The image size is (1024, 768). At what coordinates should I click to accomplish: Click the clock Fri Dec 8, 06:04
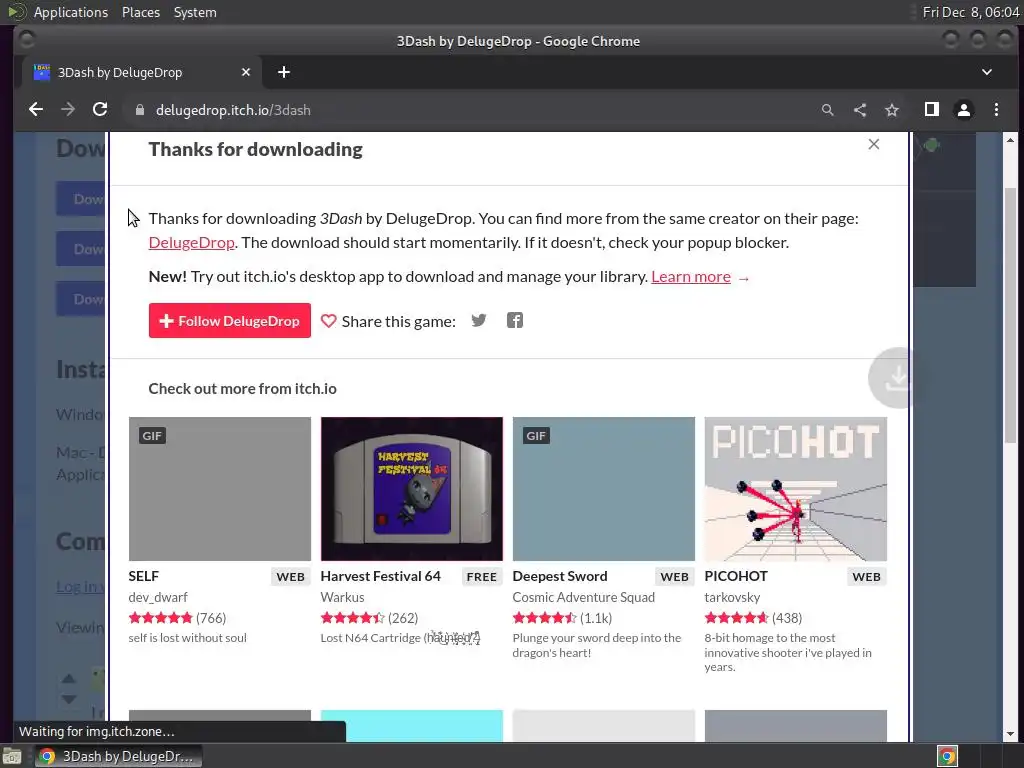[x=970, y=12]
